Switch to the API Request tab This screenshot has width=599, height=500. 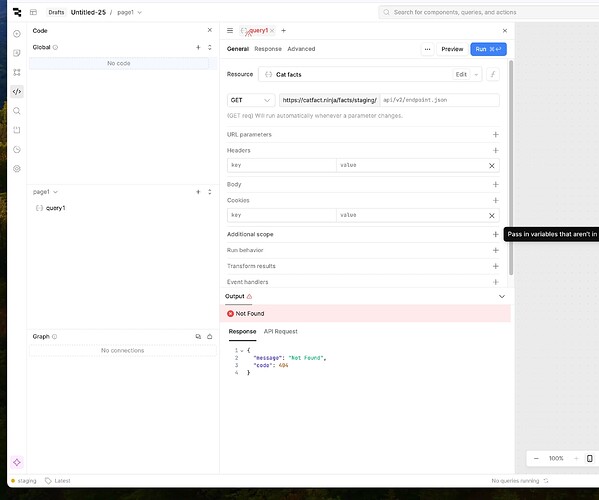[280, 332]
